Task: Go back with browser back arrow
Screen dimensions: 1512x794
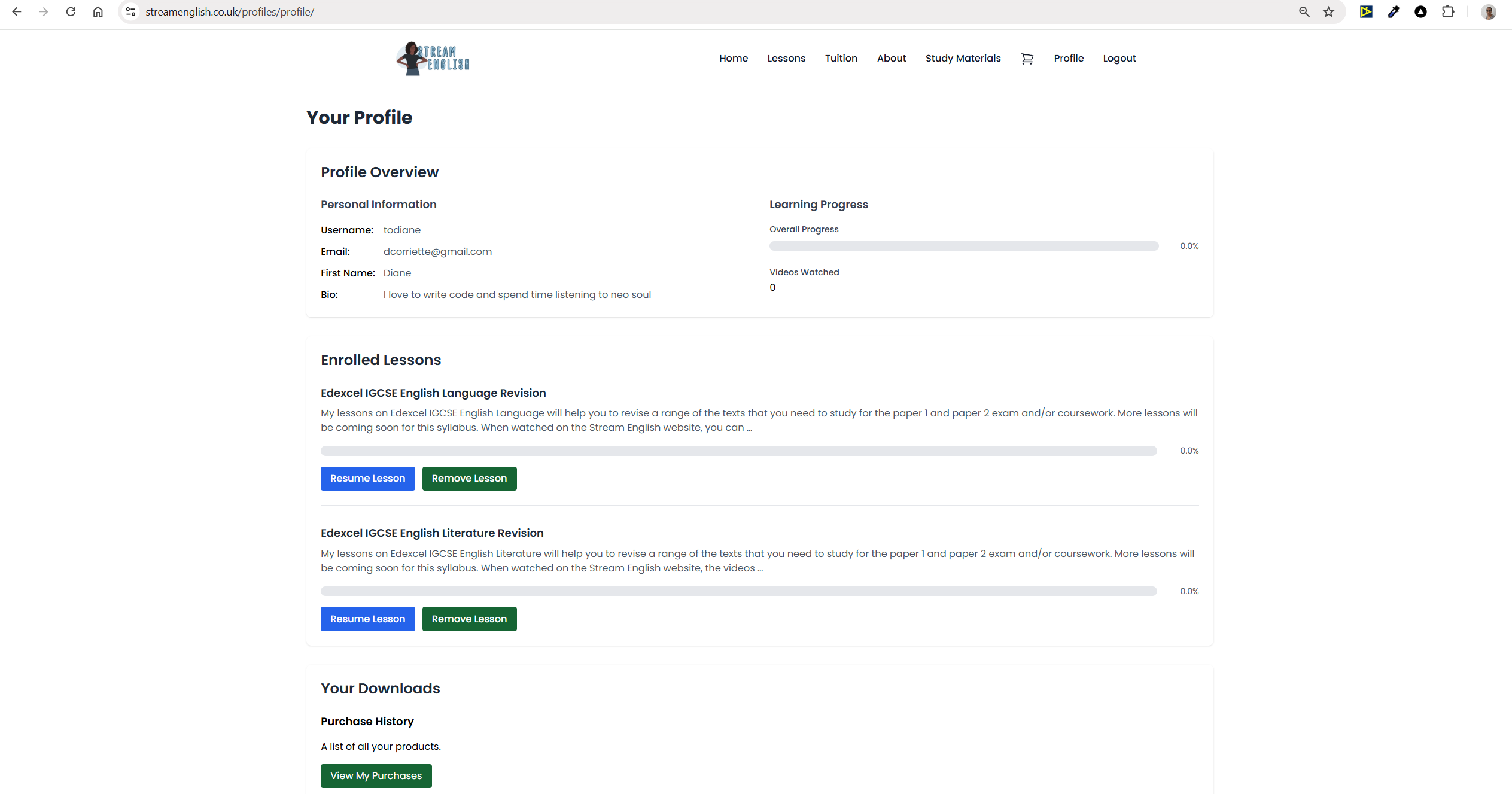Action: click(17, 12)
